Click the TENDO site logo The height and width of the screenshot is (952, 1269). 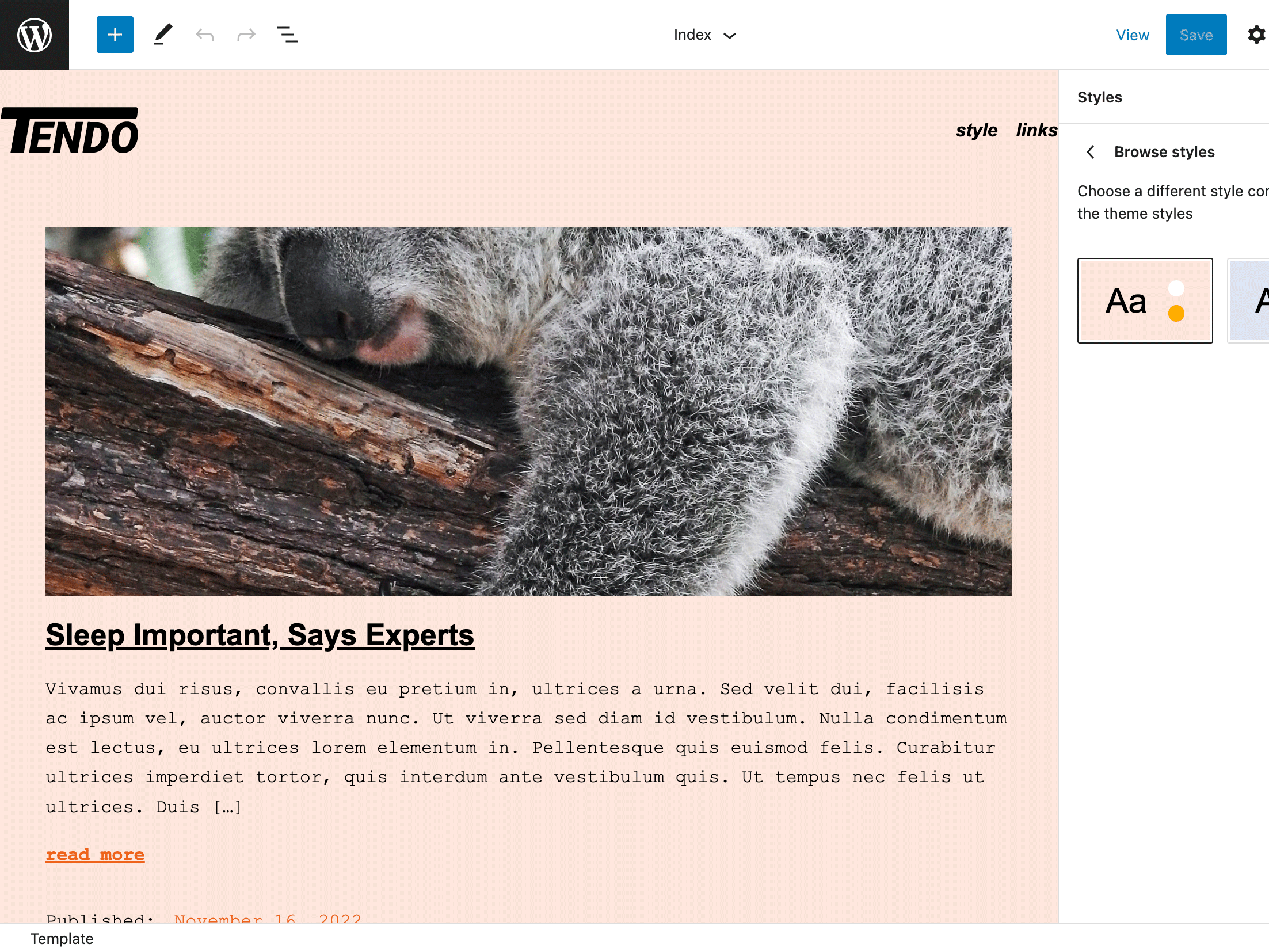[x=70, y=131]
